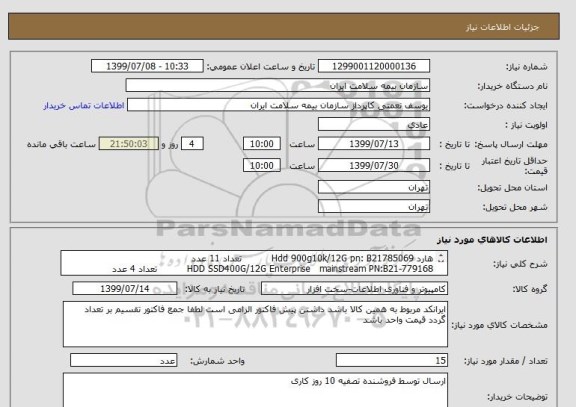Click the label اولویت نیاز

(526, 125)
